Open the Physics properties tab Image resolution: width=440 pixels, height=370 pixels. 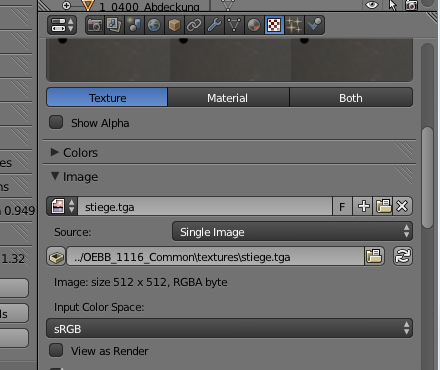tap(314, 25)
